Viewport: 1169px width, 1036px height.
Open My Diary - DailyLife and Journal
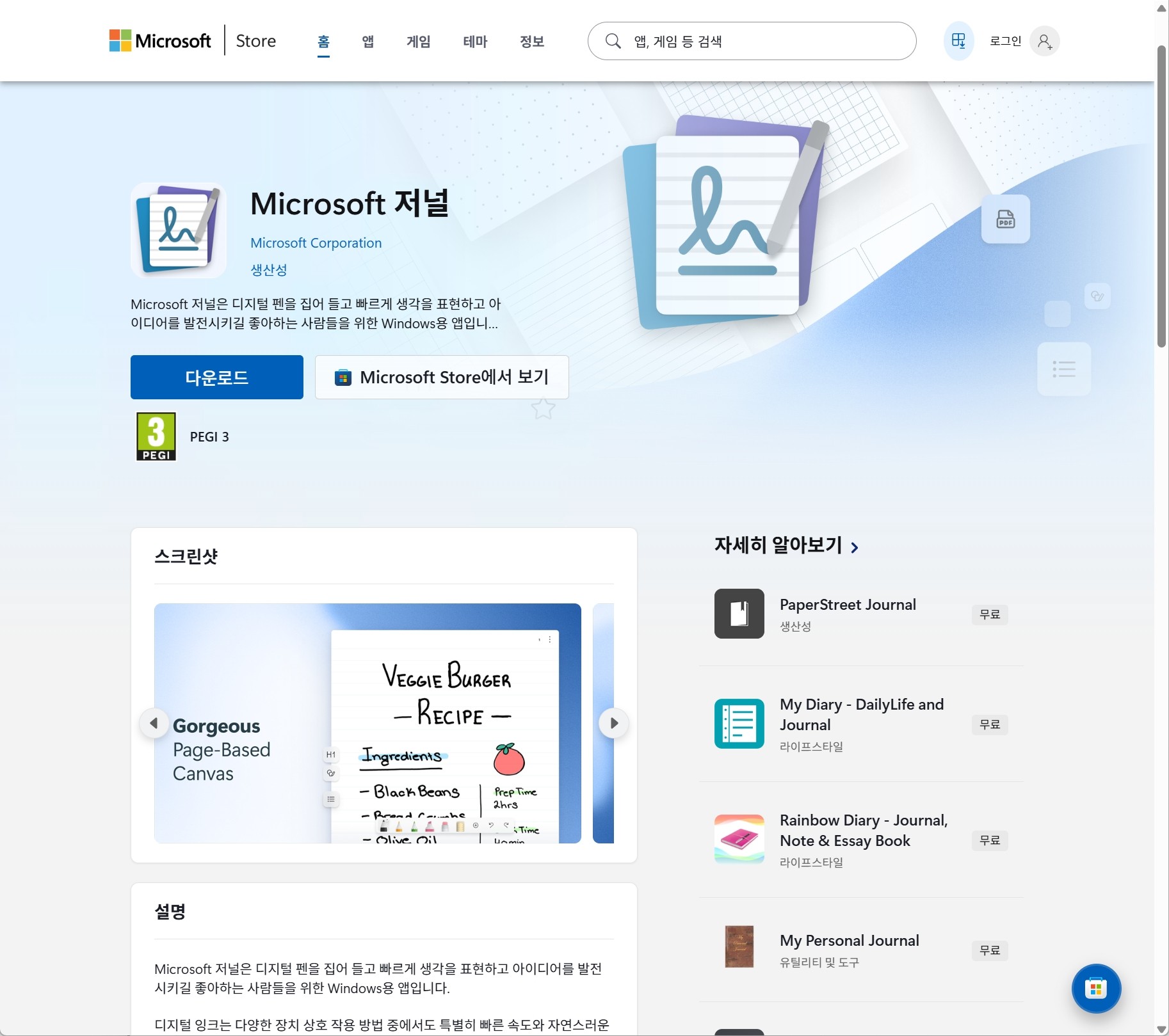[x=862, y=715]
